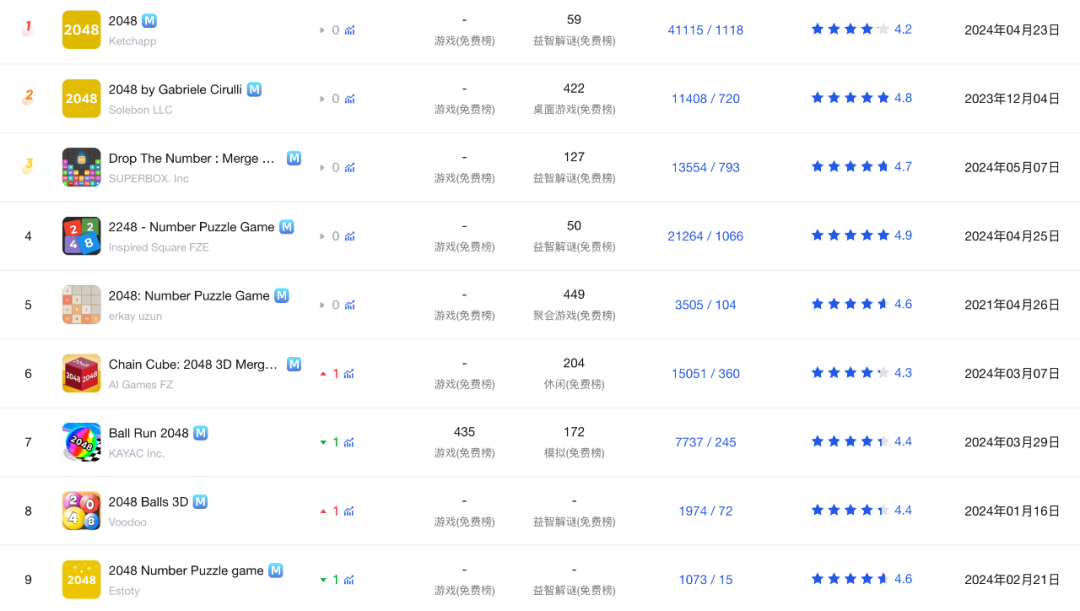This screenshot has width=1080, height=611.
Task: Click developer name Ketchapp
Action: tap(132, 41)
